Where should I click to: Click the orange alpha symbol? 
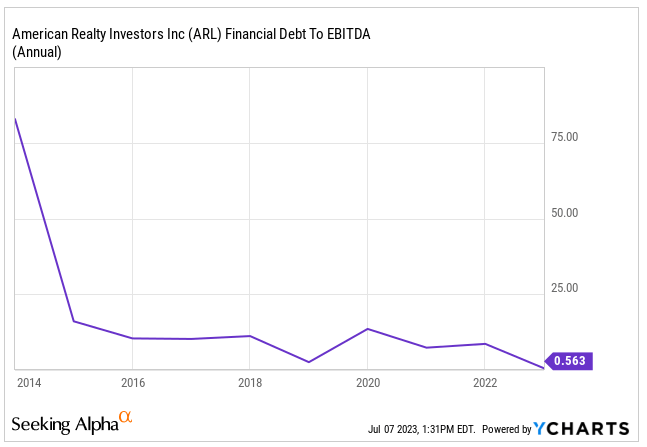point(125,417)
